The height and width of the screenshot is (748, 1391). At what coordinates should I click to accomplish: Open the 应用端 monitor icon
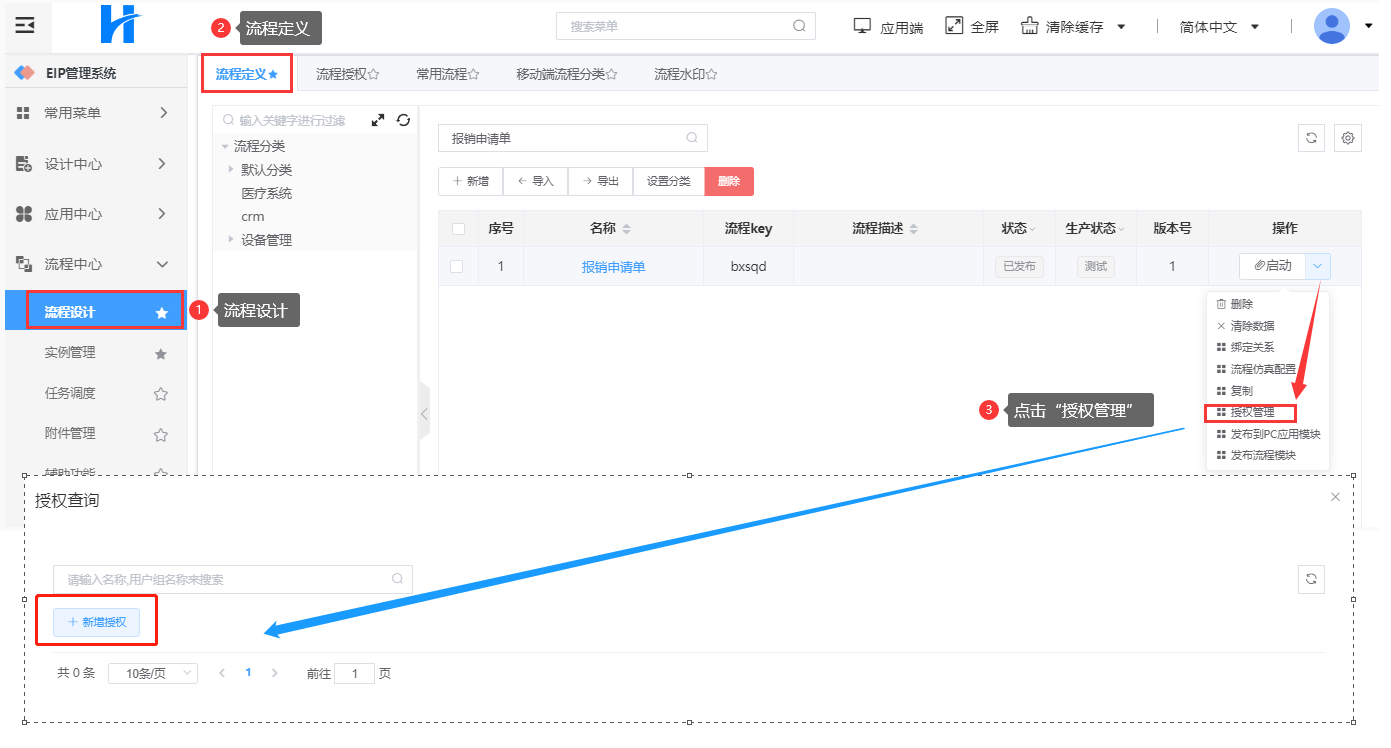pyautogui.click(x=862, y=26)
